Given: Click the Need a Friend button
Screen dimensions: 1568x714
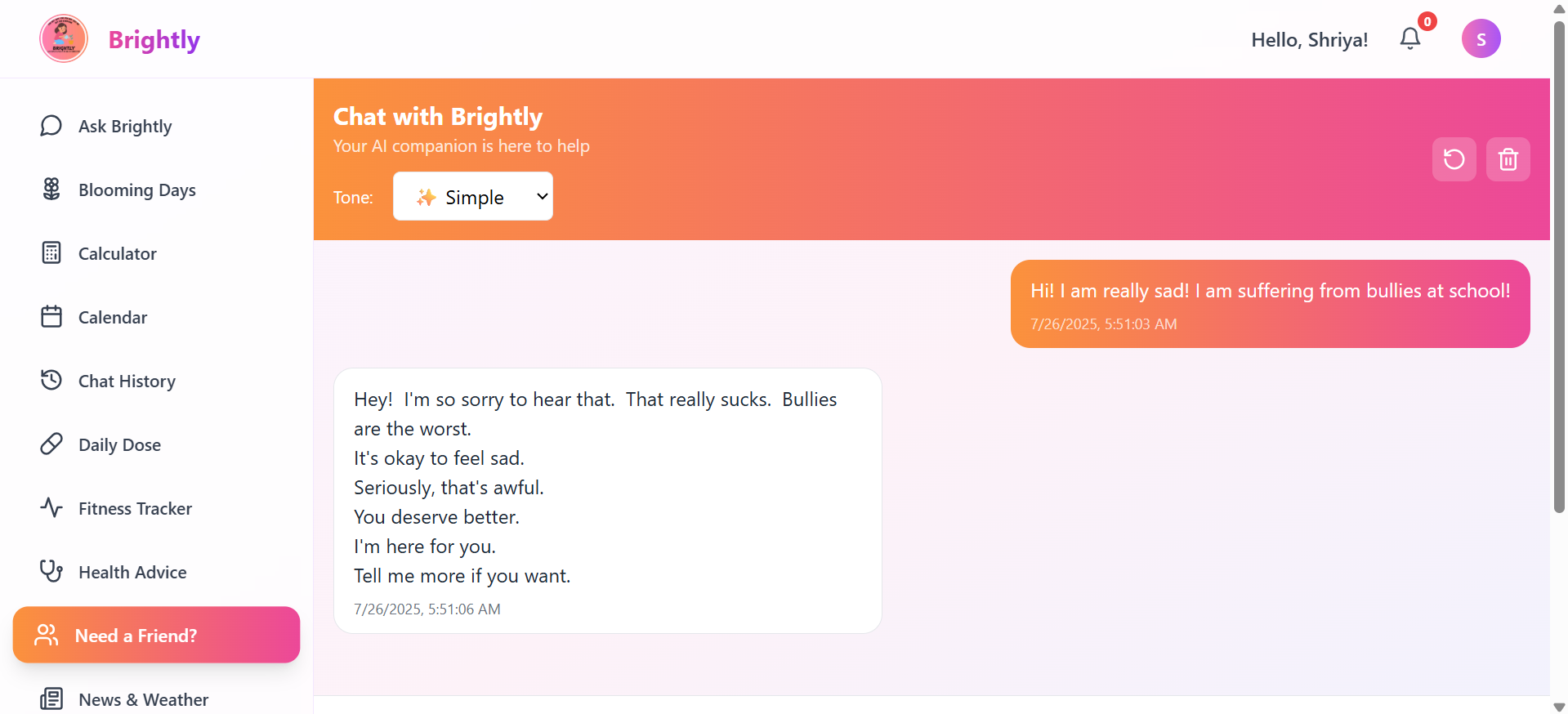Looking at the screenshot, I should (155, 634).
